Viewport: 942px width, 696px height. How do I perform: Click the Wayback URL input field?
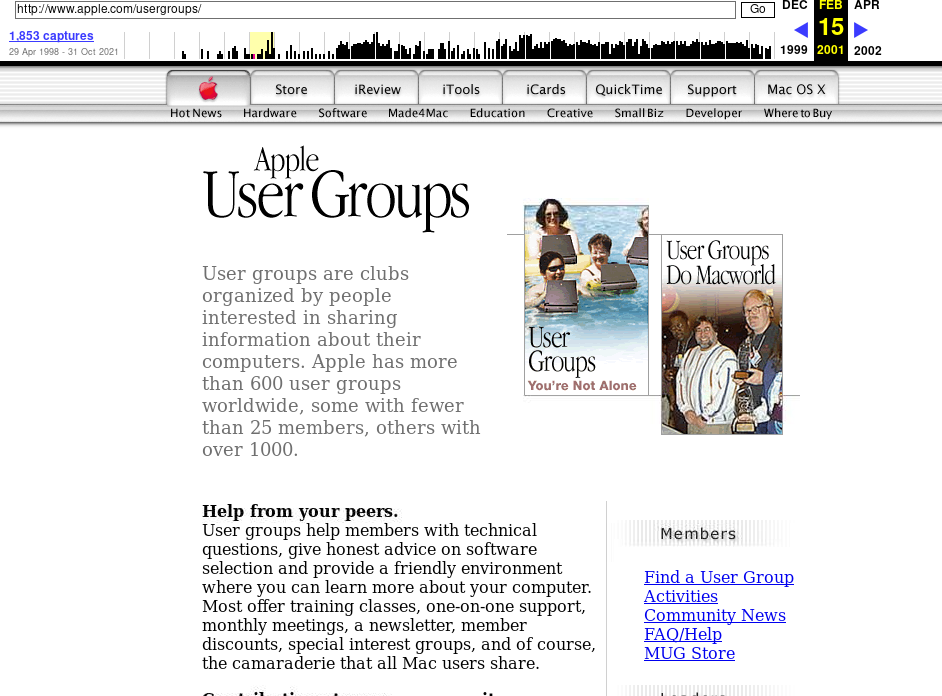(x=375, y=9)
